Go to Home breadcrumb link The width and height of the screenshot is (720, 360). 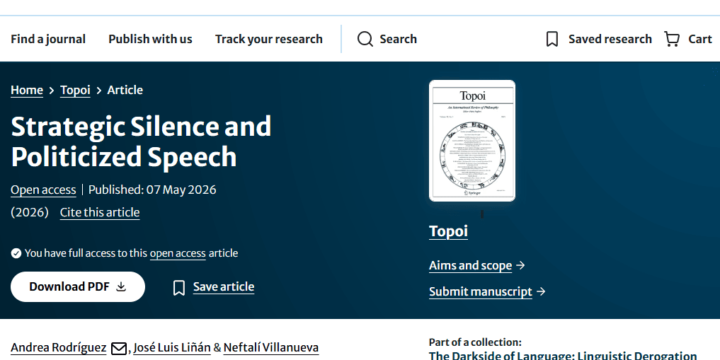pos(27,90)
